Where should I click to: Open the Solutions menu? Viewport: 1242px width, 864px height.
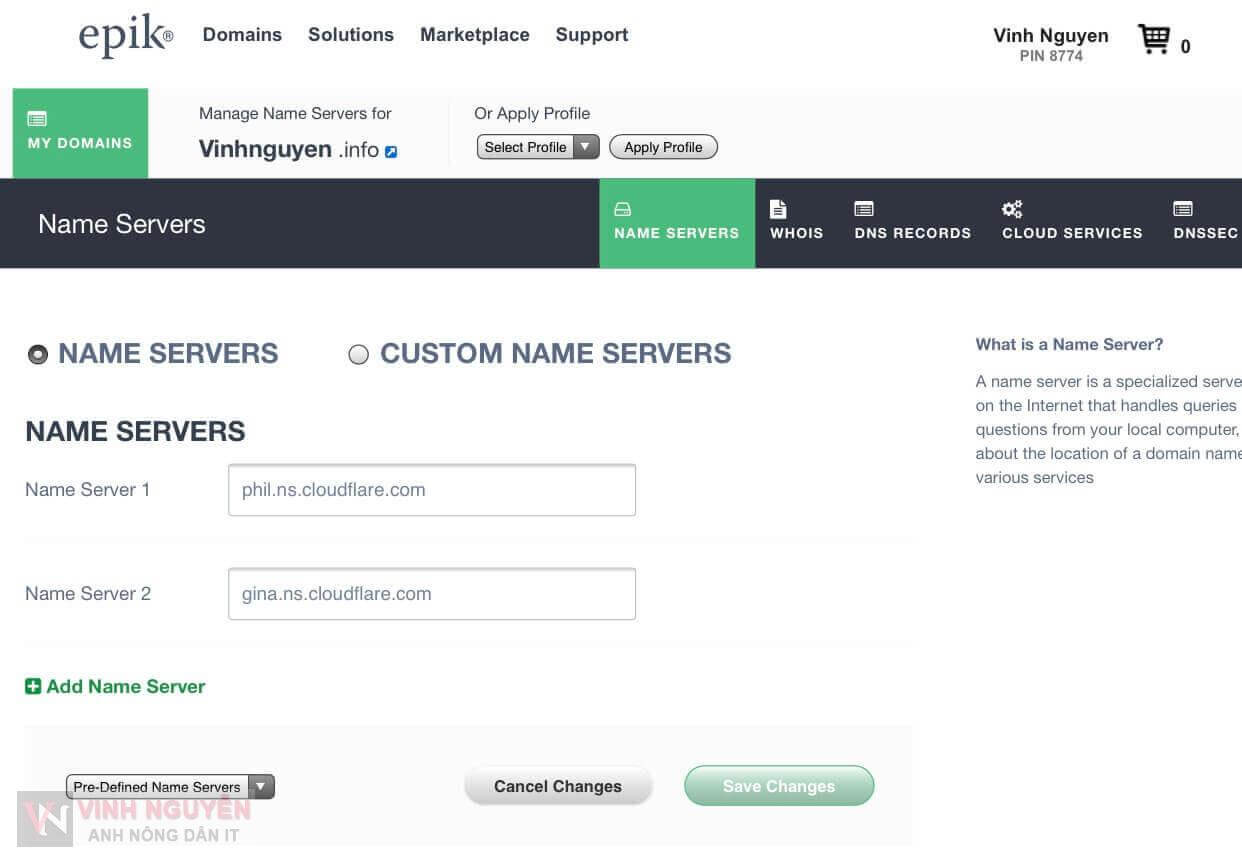click(351, 35)
